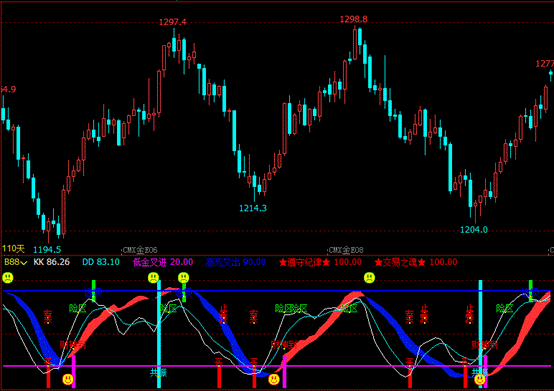554x391 pixels.
Task: Click the 1214.3 trough price label
Action: click(x=253, y=208)
